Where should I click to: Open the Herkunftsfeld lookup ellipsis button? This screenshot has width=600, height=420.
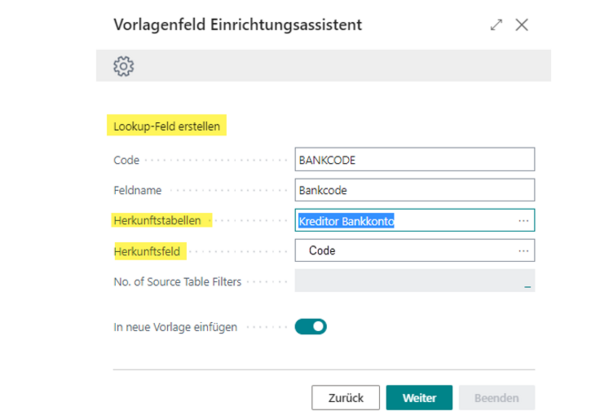(523, 251)
